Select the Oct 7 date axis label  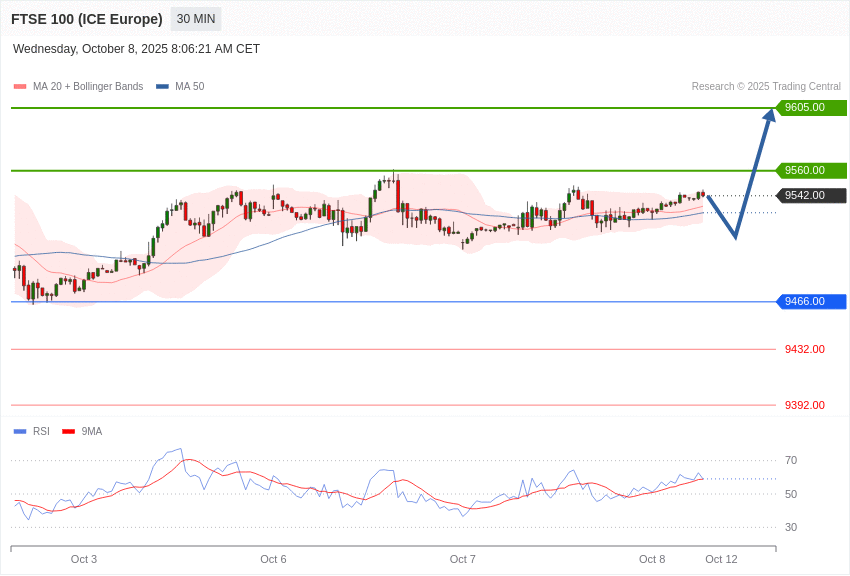point(463,559)
